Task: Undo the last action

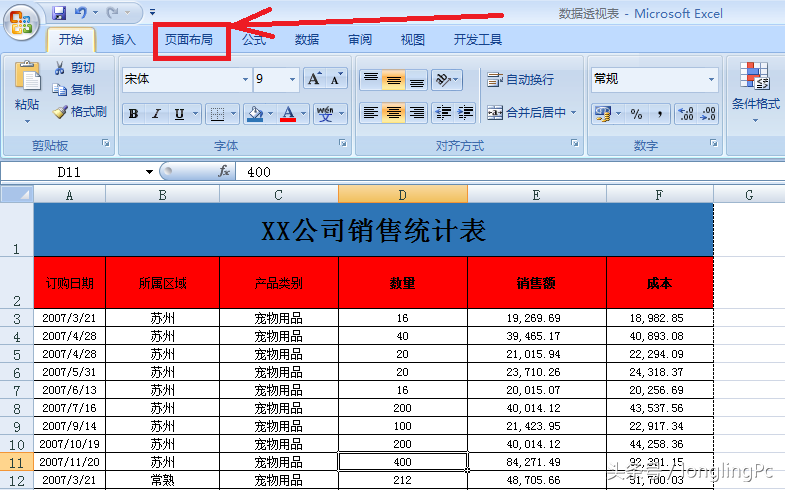Action: click(80, 13)
